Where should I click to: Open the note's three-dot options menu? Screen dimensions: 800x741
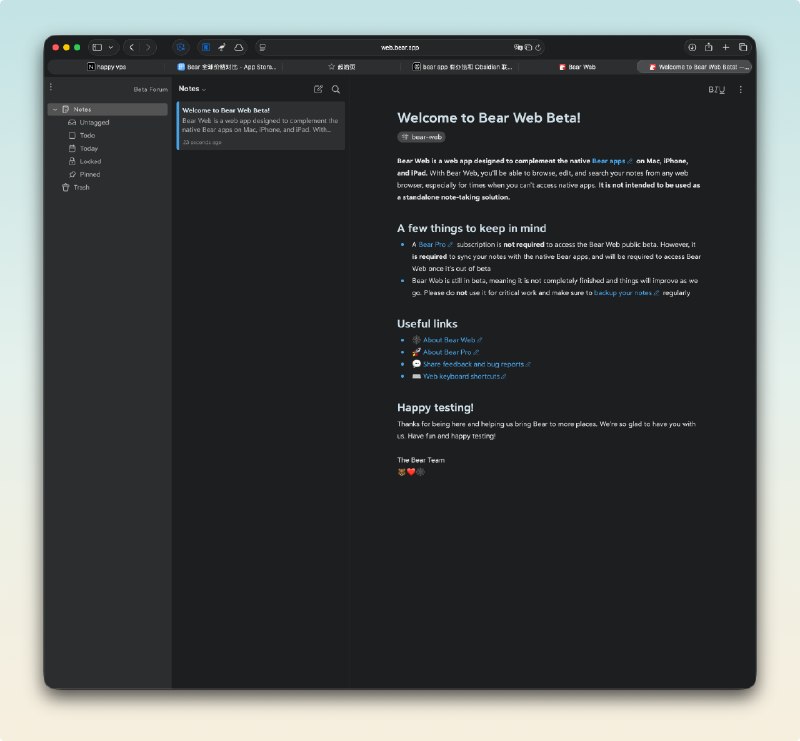(740, 89)
